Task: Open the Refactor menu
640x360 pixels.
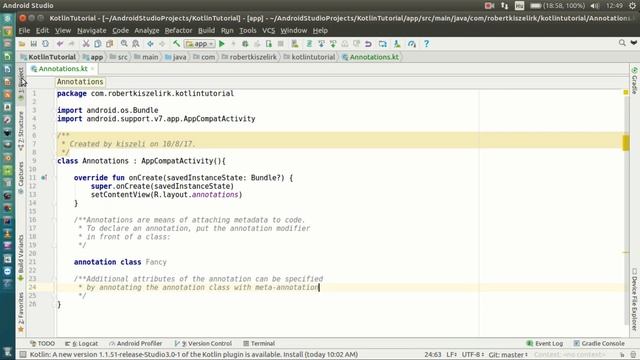Action: (x=178, y=31)
